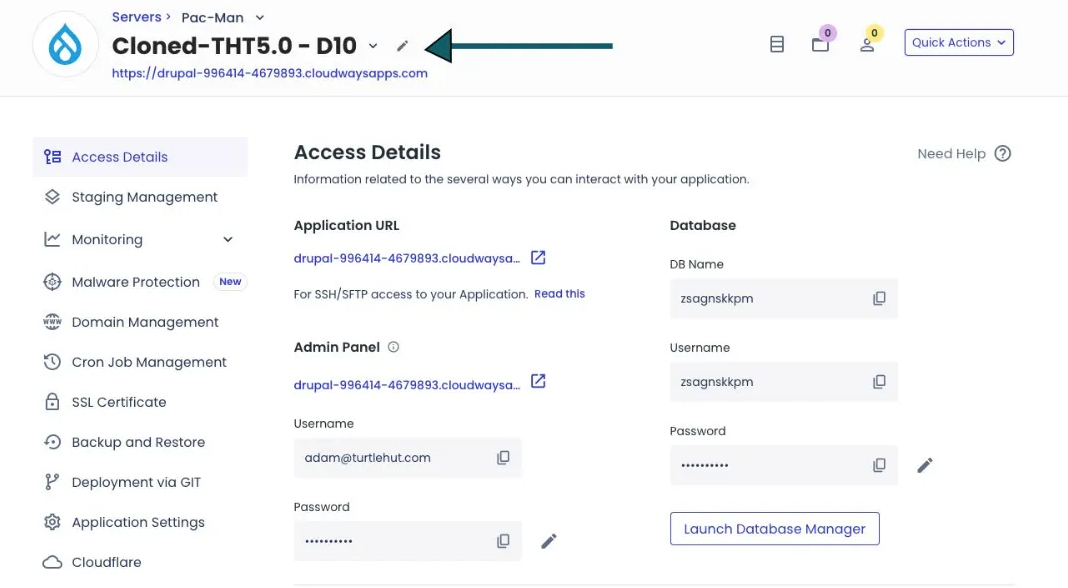Click Launch Database Manager button
Image resolution: width=1068 pixels, height=588 pixels.
click(x=774, y=529)
